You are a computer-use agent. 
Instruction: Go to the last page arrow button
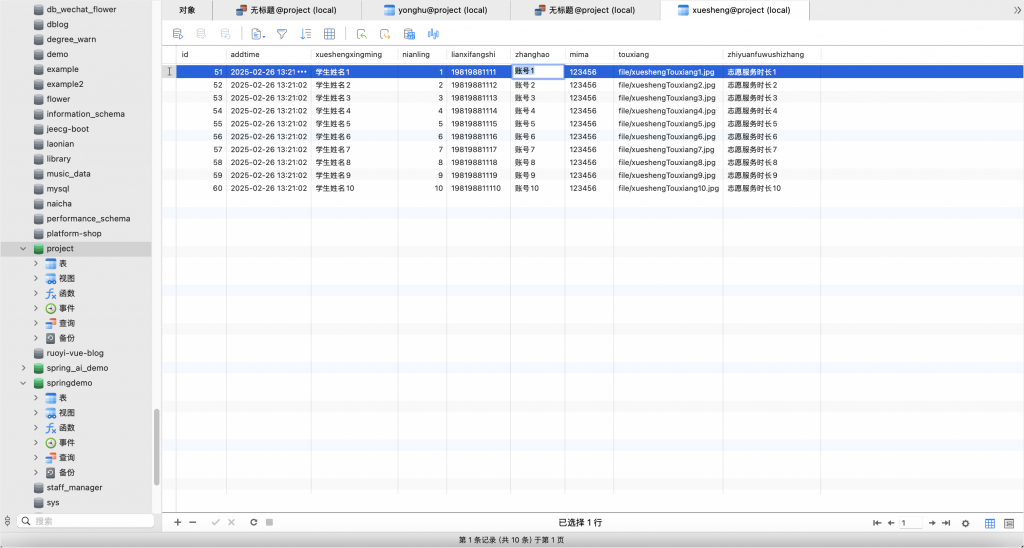(x=945, y=523)
